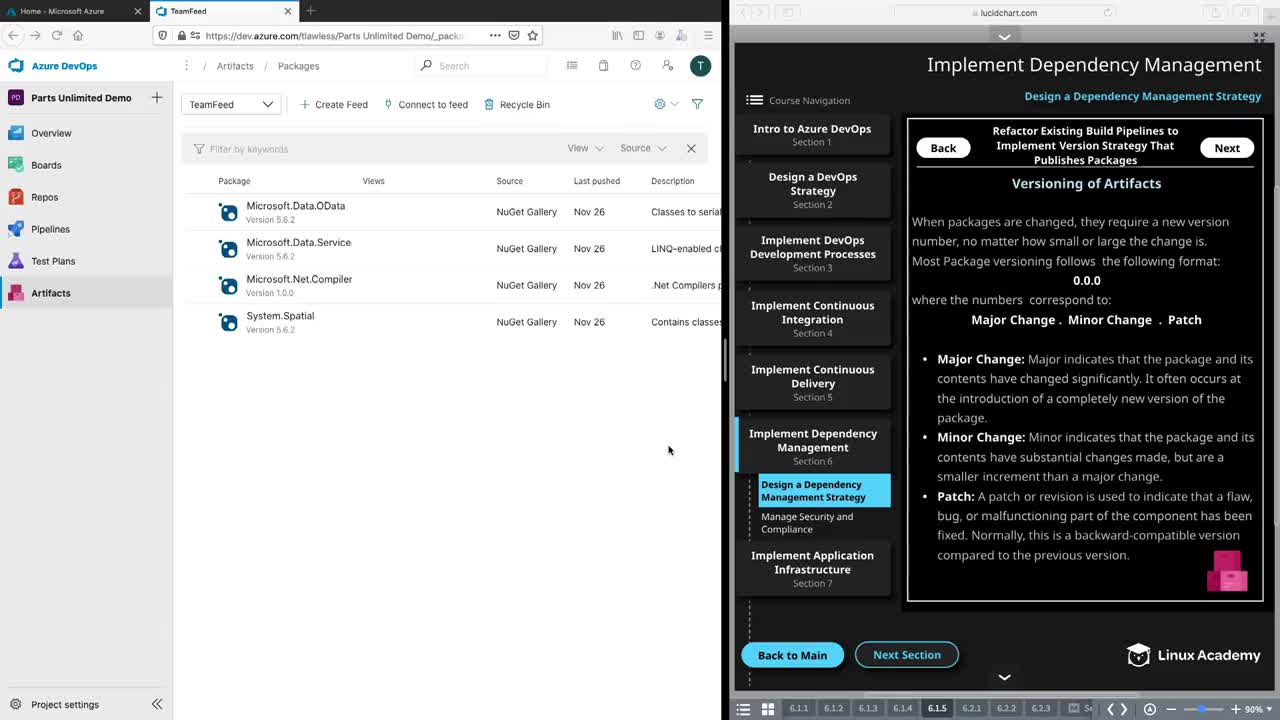Click Create Feed button
The image size is (1280, 720).
click(334, 104)
